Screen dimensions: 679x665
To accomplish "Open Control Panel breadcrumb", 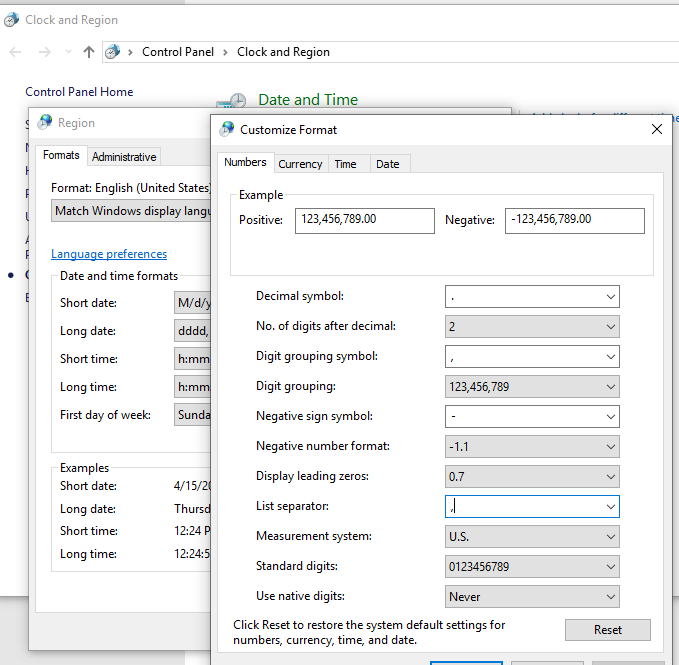I will tap(178, 52).
